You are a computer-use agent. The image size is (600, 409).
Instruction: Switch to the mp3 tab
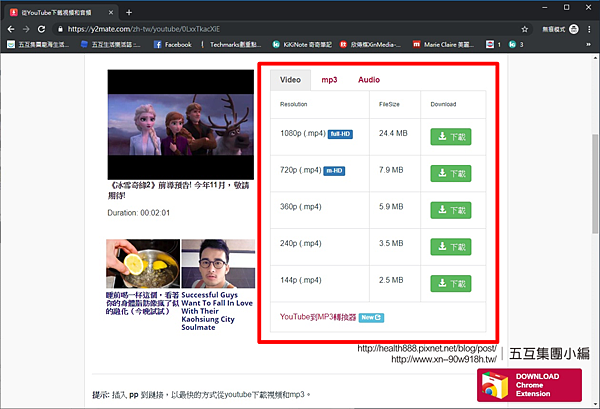(x=329, y=80)
